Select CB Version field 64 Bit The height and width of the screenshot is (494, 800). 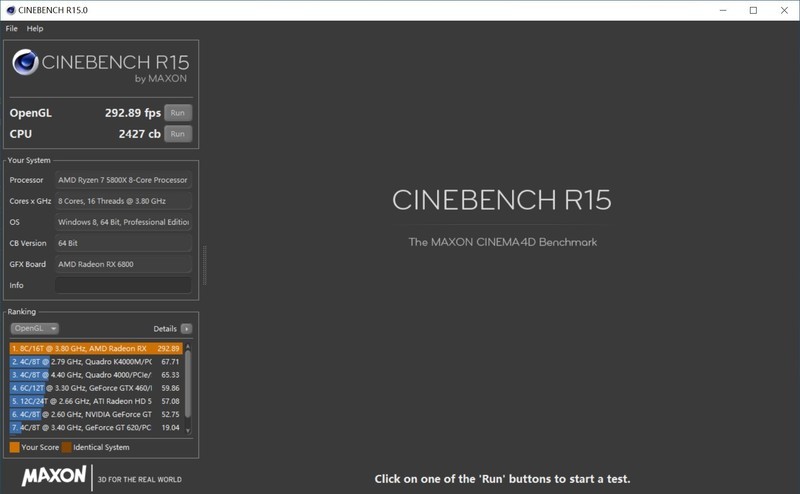pos(123,243)
